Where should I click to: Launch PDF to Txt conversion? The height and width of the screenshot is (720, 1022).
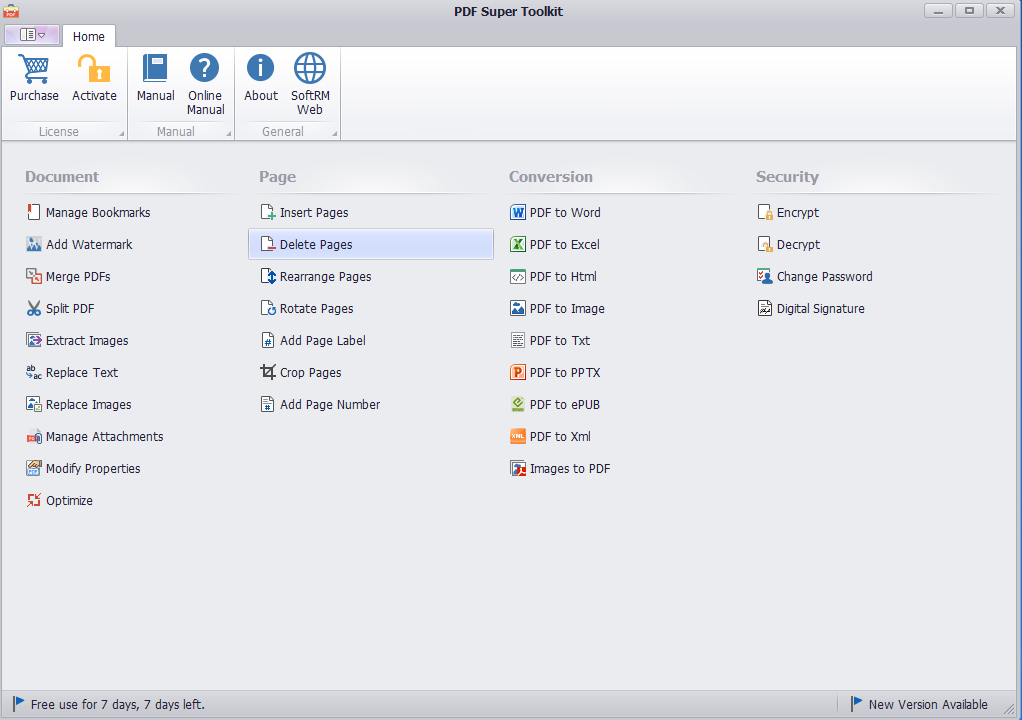[x=550, y=340]
